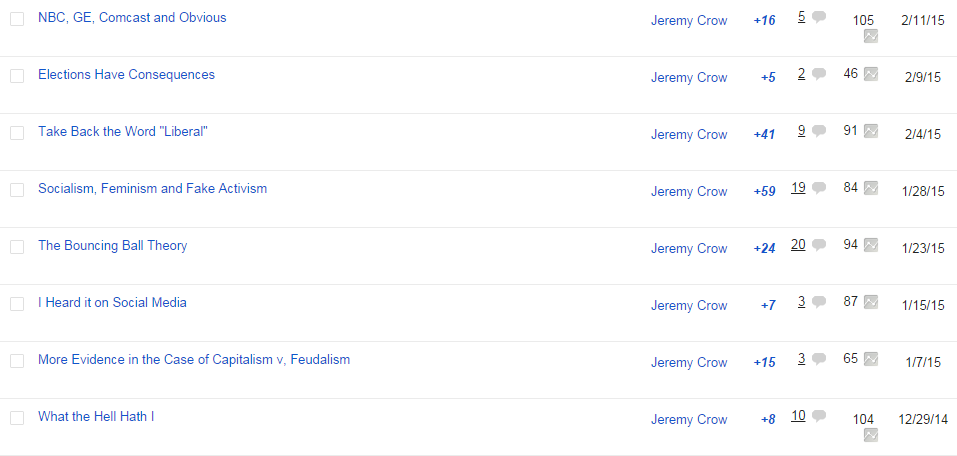Viewport: 957px width, 456px height.
Task: Click the +41 rating on "Take Back the Word Liberal"
Action: pos(764,135)
